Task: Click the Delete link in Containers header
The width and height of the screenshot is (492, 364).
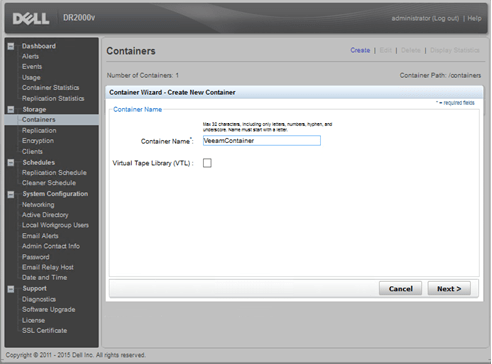Action: (411, 50)
